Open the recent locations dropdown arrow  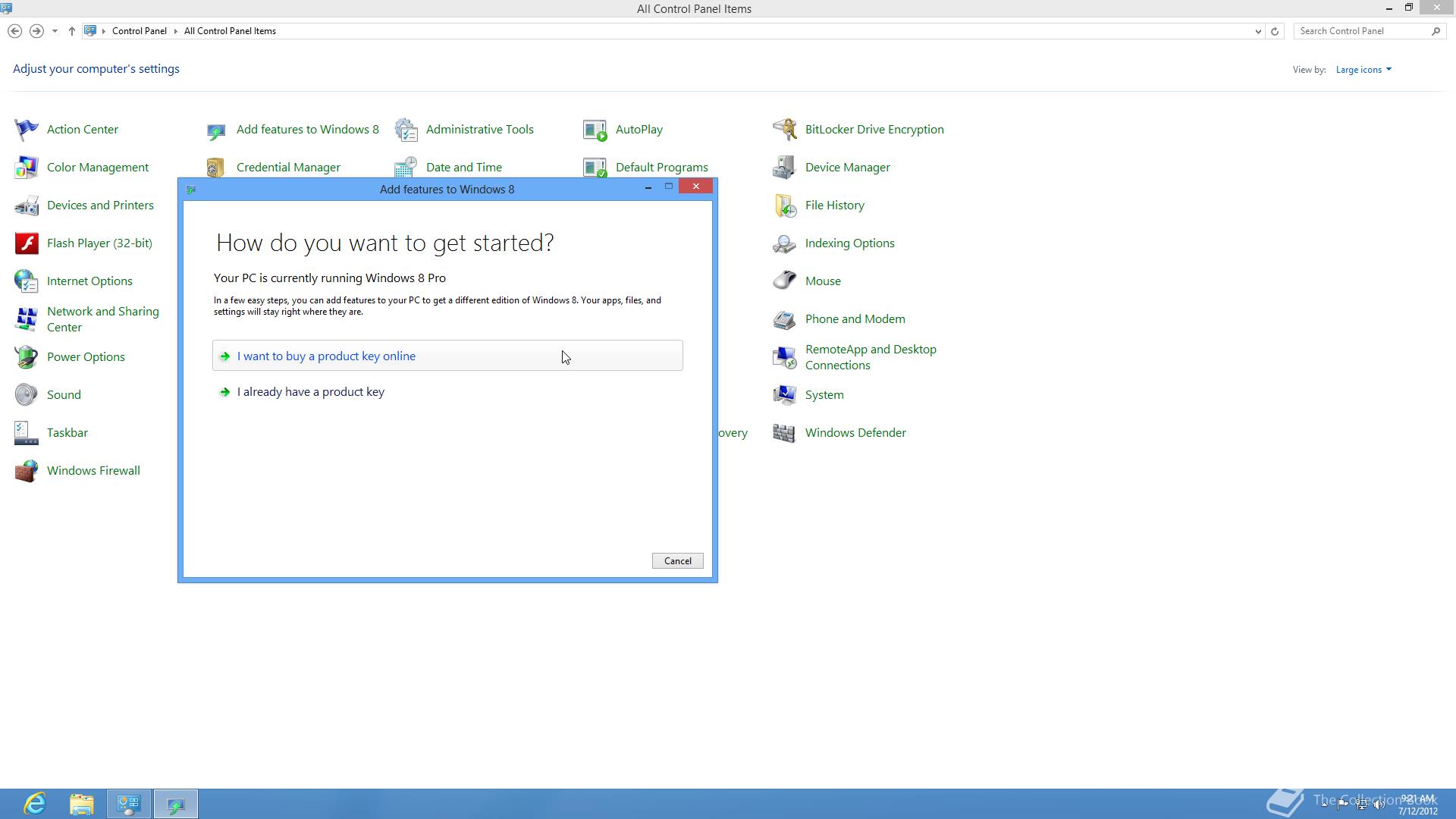pyautogui.click(x=55, y=31)
